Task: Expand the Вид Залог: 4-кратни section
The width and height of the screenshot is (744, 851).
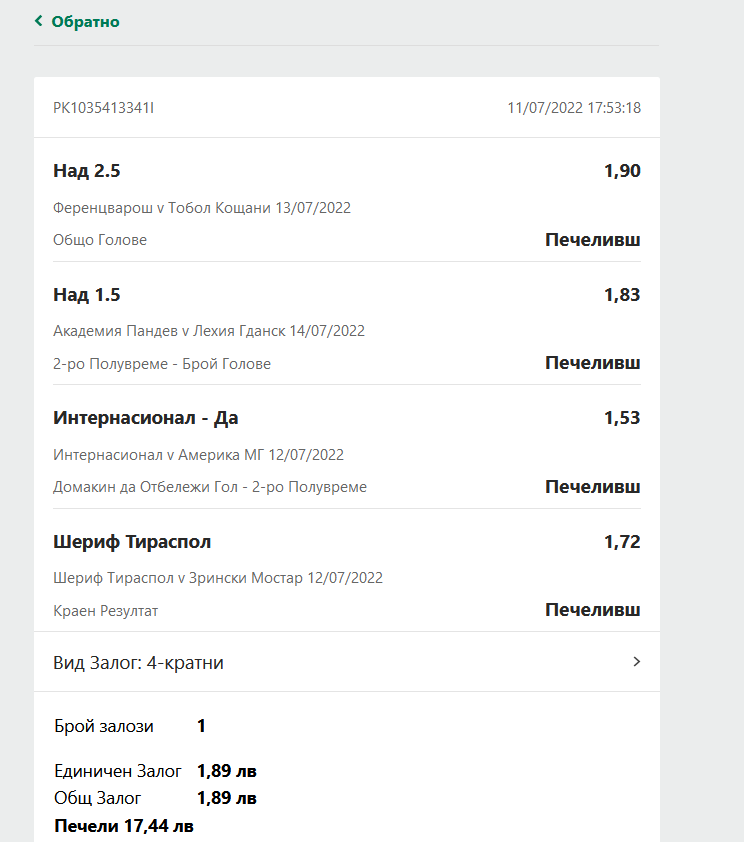Action: [x=300, y=661]
